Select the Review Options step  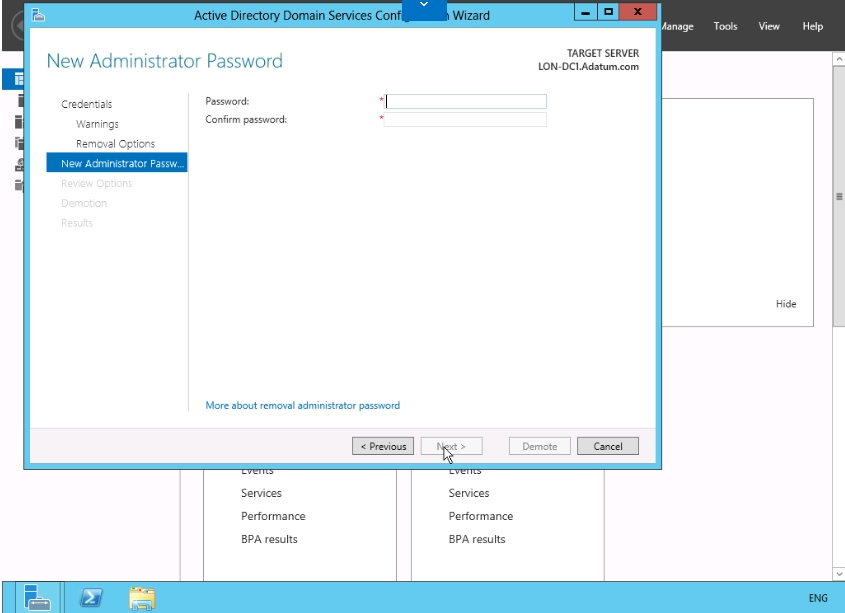click(96, 183)
